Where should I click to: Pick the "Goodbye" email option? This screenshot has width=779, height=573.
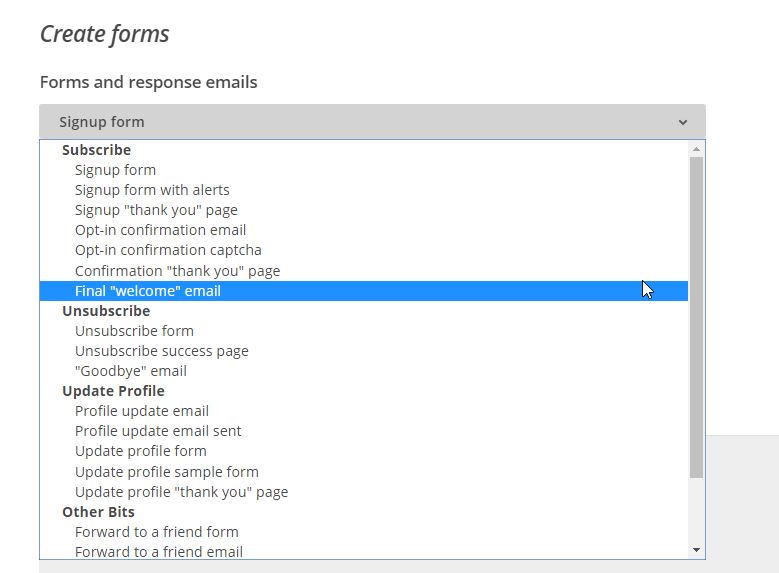131,371
